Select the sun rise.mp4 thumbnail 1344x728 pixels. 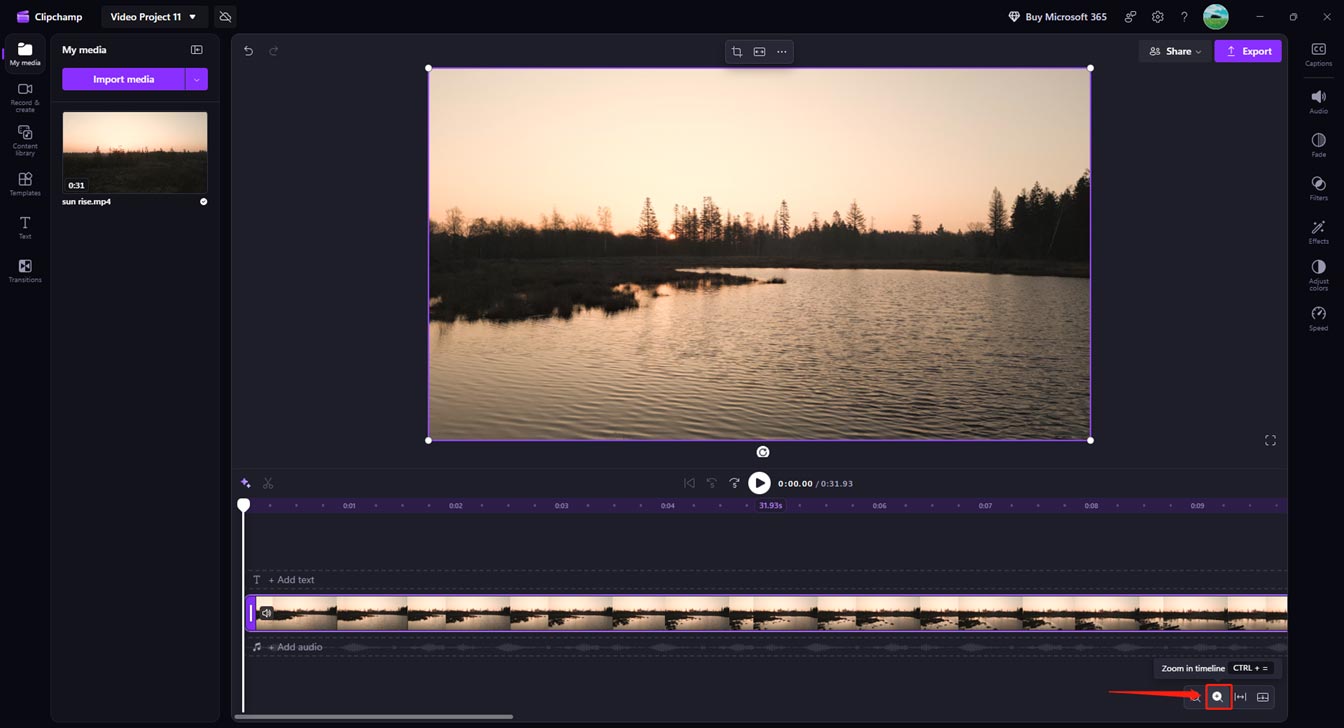pyautogui.click(x=135, y=152)
